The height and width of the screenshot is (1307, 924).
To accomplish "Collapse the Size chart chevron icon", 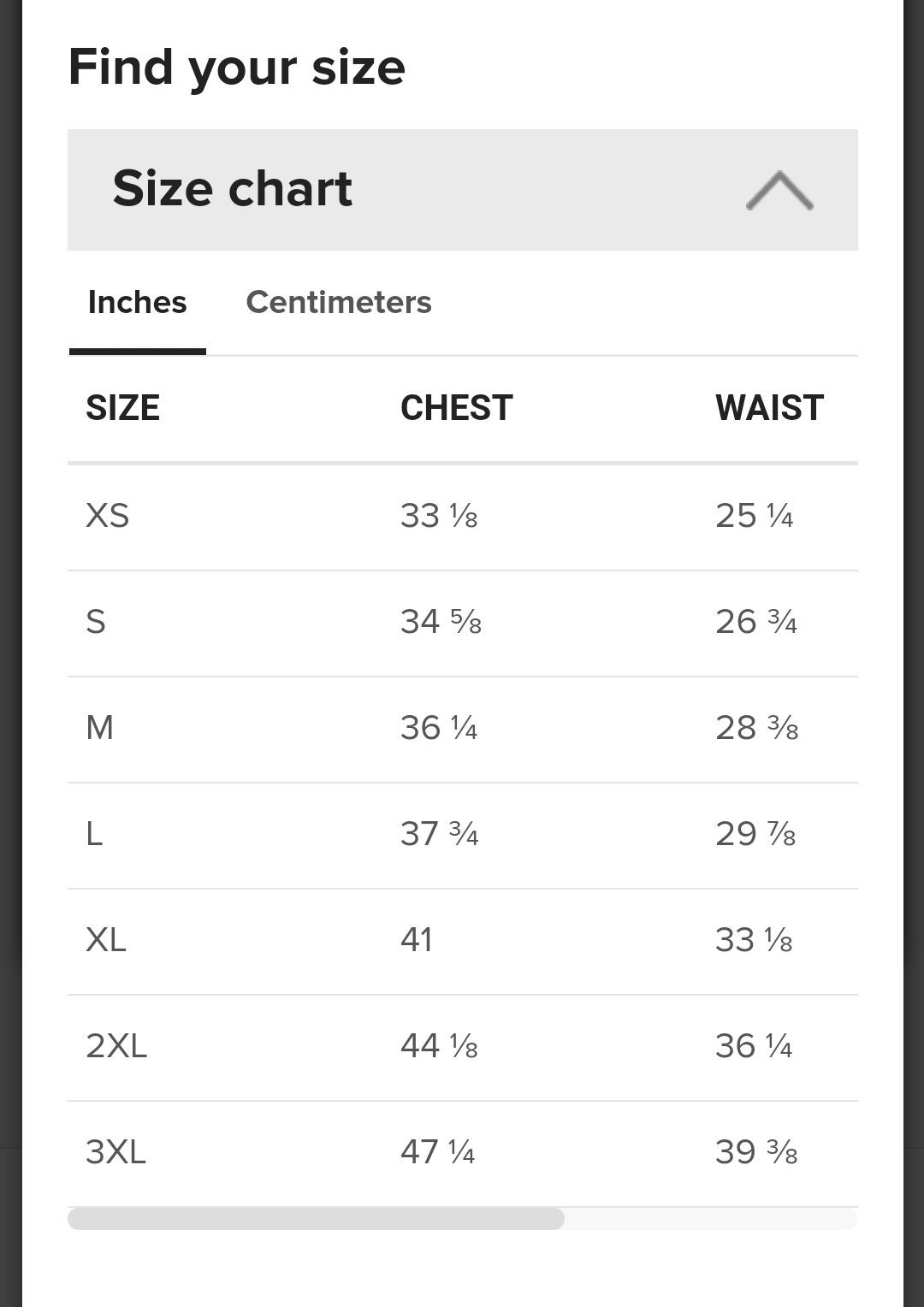I will point(779,190).
